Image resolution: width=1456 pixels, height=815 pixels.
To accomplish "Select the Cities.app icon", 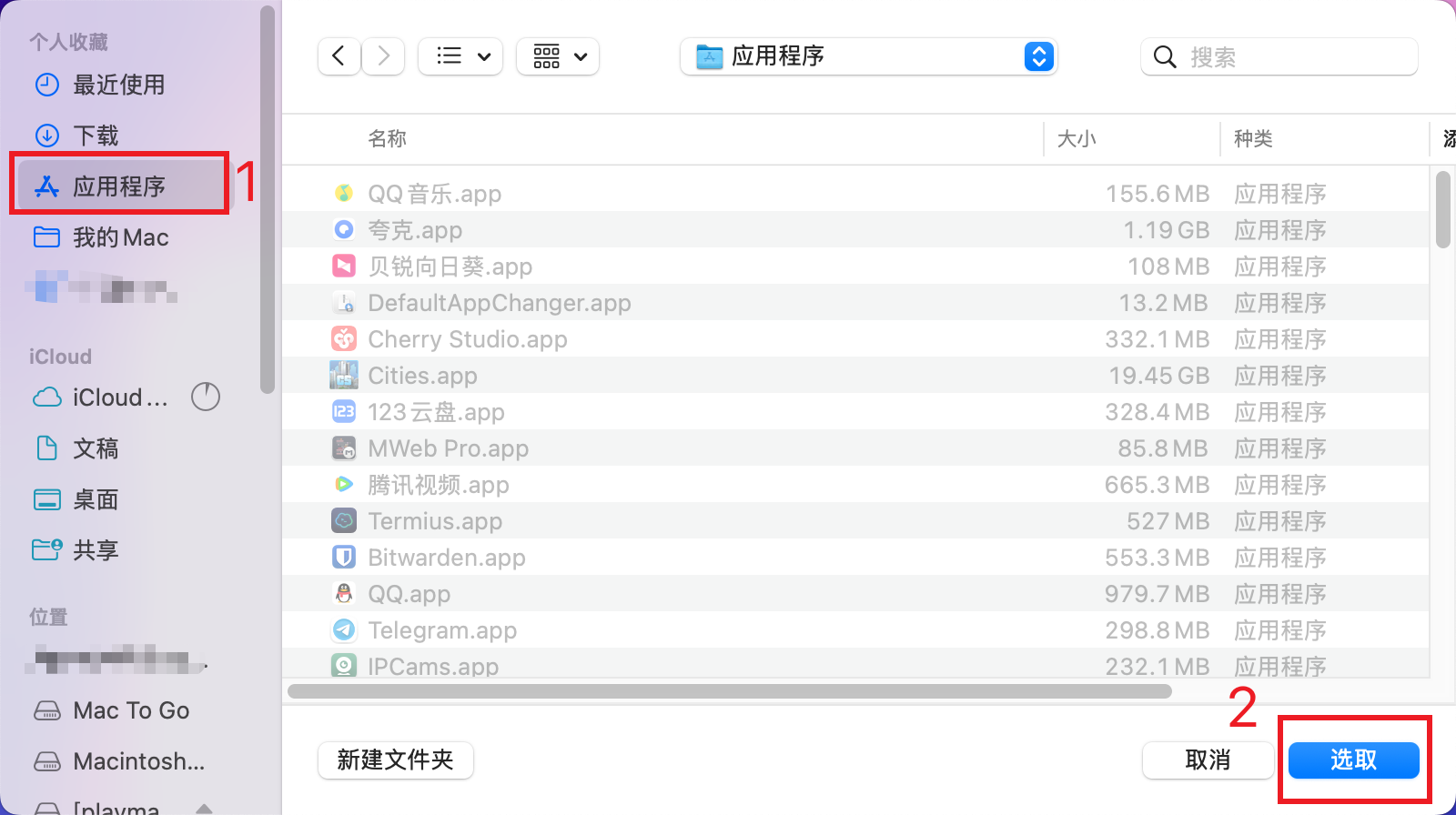I will pyautogui.click(x=344, y=375).
